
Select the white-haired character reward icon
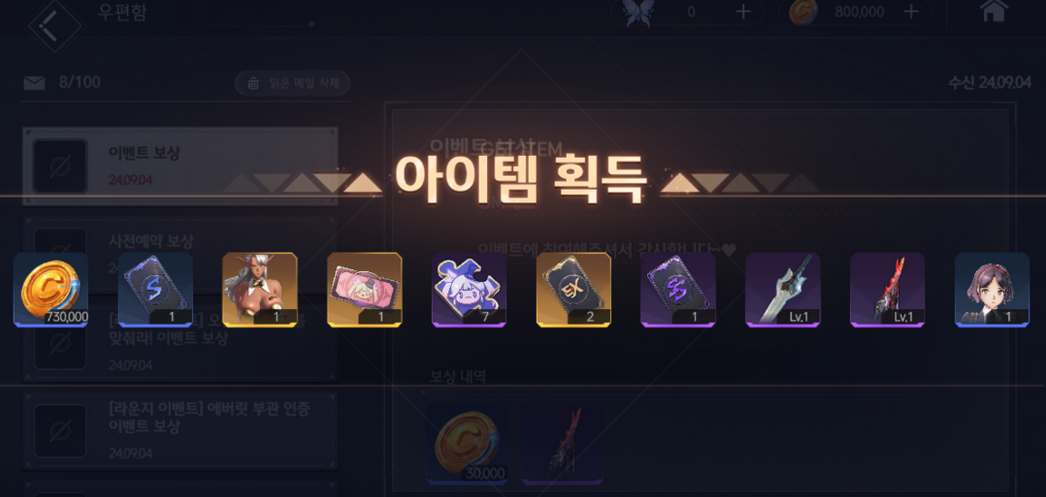pos(259,290)
